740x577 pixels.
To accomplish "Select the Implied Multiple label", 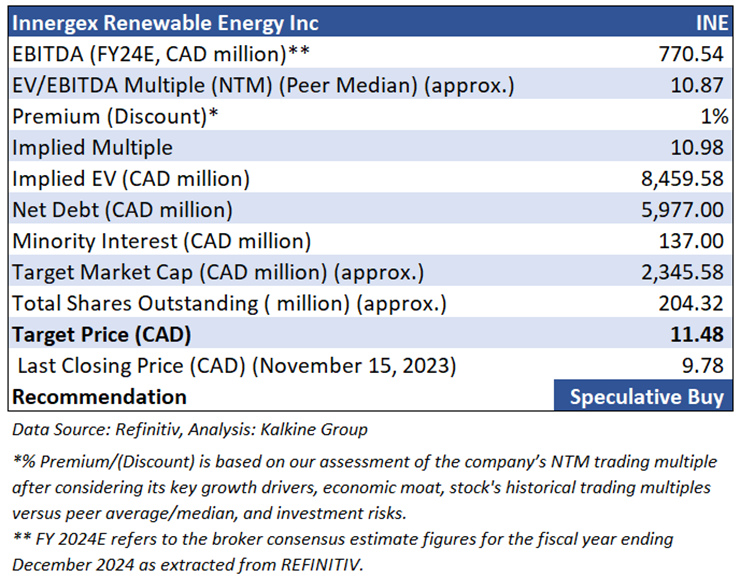I will point(92,147).
